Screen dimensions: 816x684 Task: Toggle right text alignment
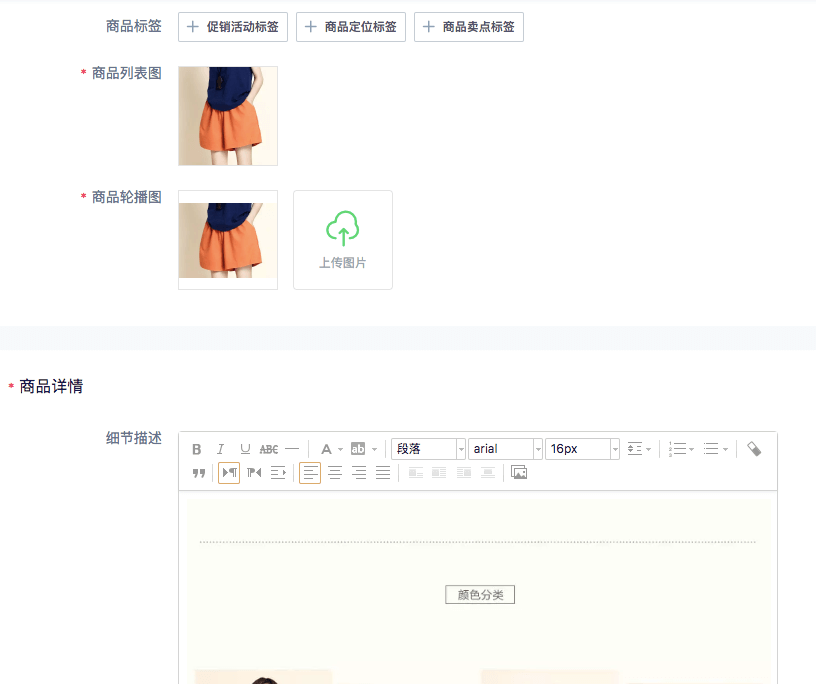pos(359,473)
